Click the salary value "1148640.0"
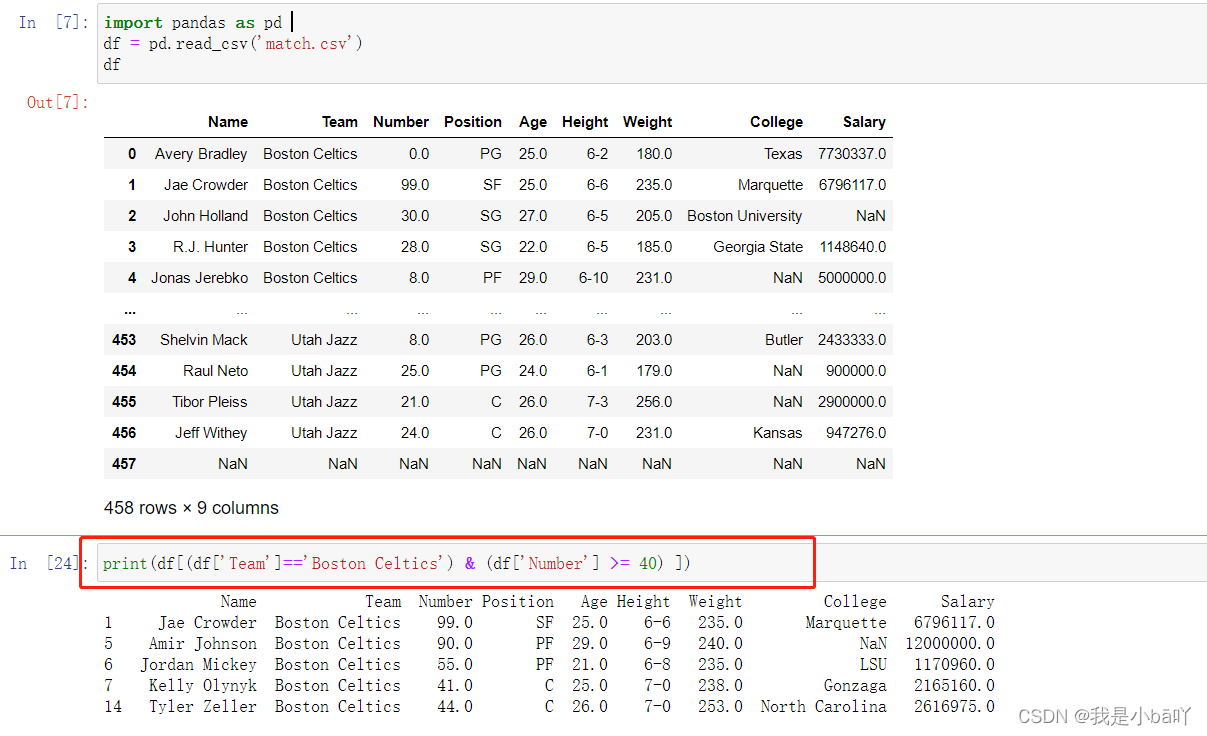Screen dimensions: 1207x736 point(853,247)
